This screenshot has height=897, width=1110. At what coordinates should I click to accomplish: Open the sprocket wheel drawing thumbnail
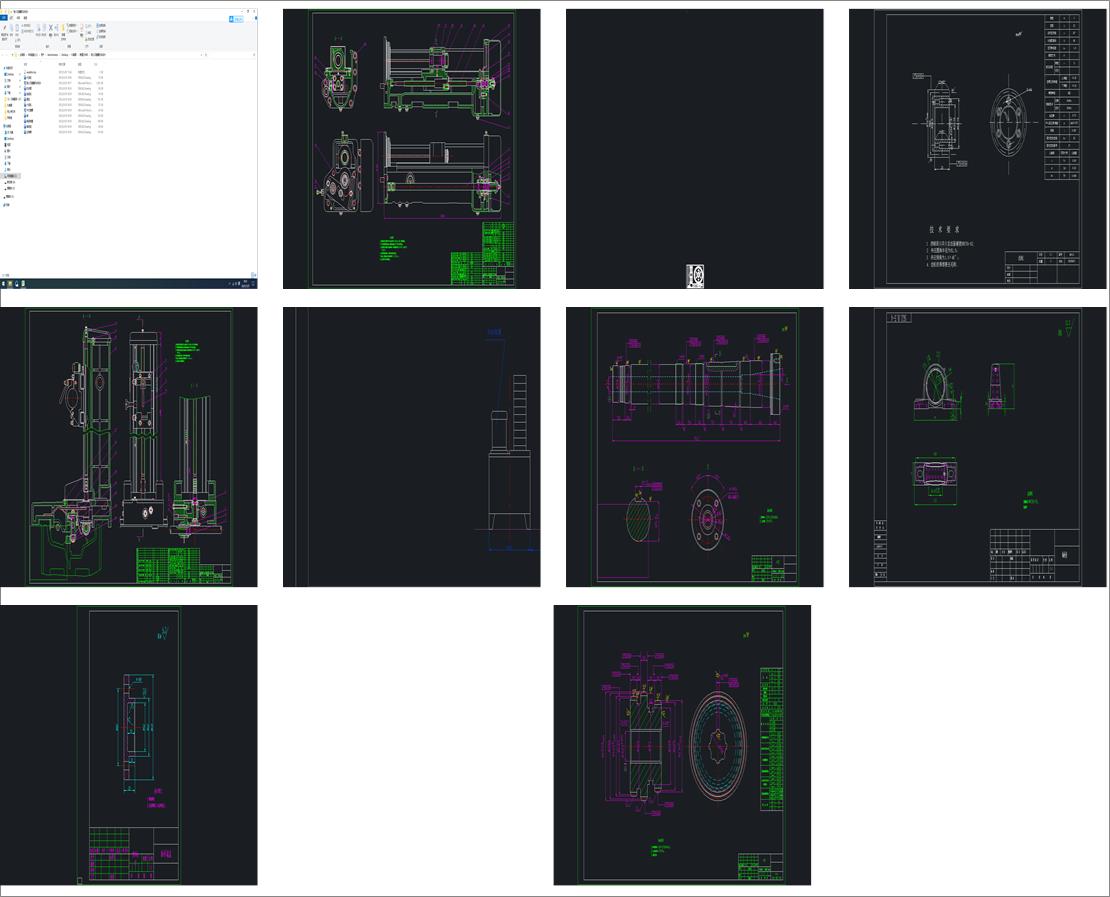click(682, 745)
